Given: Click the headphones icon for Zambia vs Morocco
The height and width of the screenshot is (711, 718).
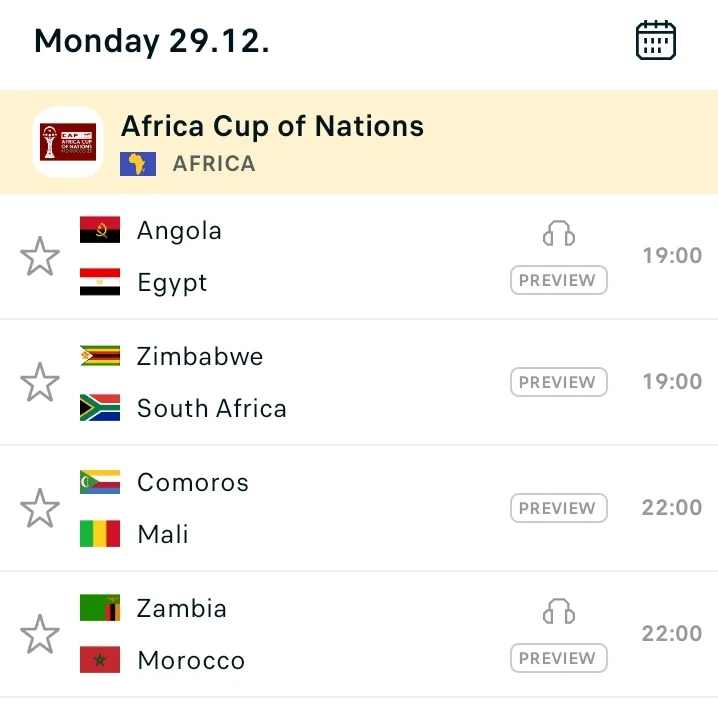Looking at the screenshot, I should point(559,611).
